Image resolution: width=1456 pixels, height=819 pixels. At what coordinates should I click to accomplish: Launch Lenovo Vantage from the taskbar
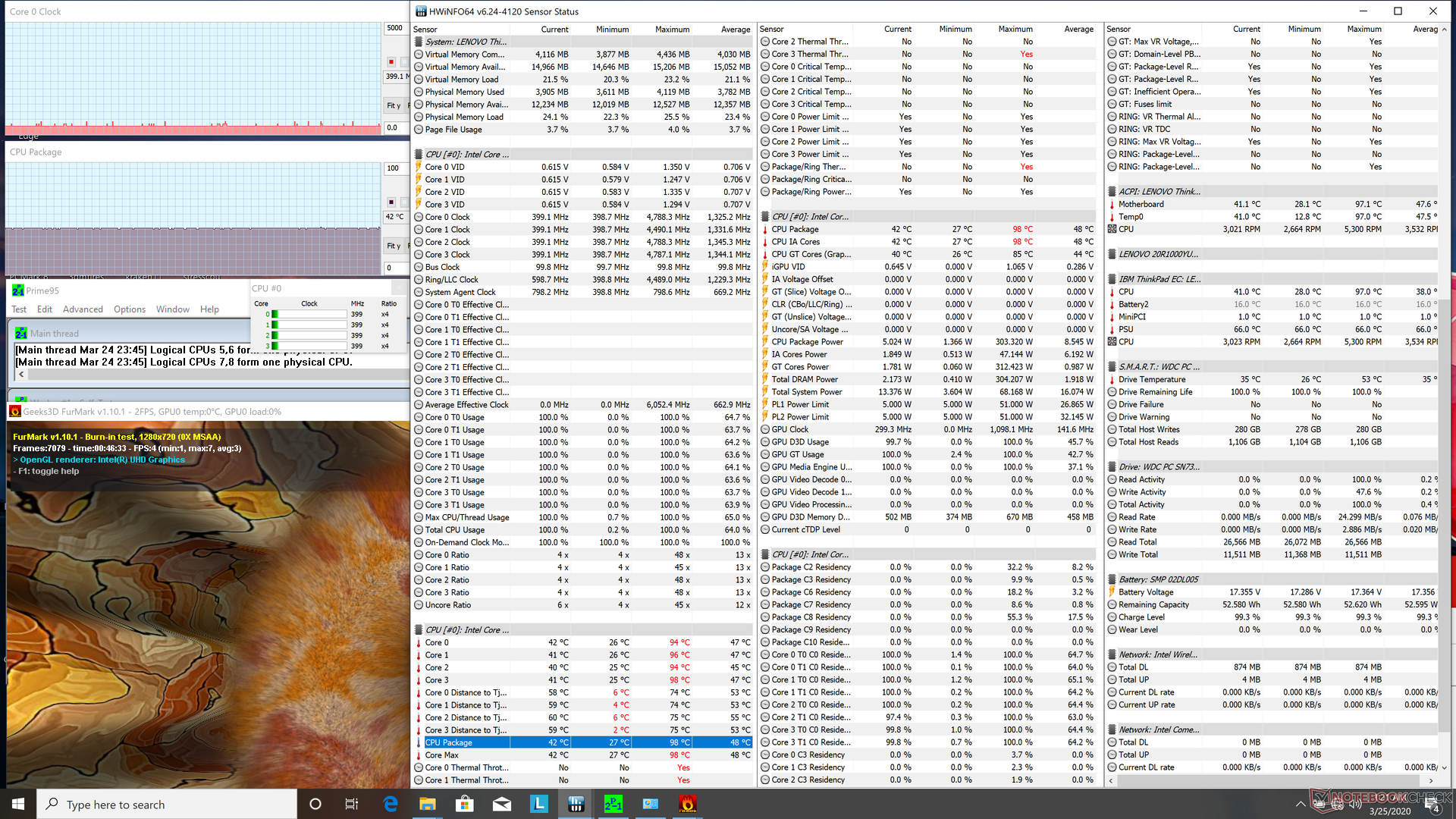tap(539, 804)
